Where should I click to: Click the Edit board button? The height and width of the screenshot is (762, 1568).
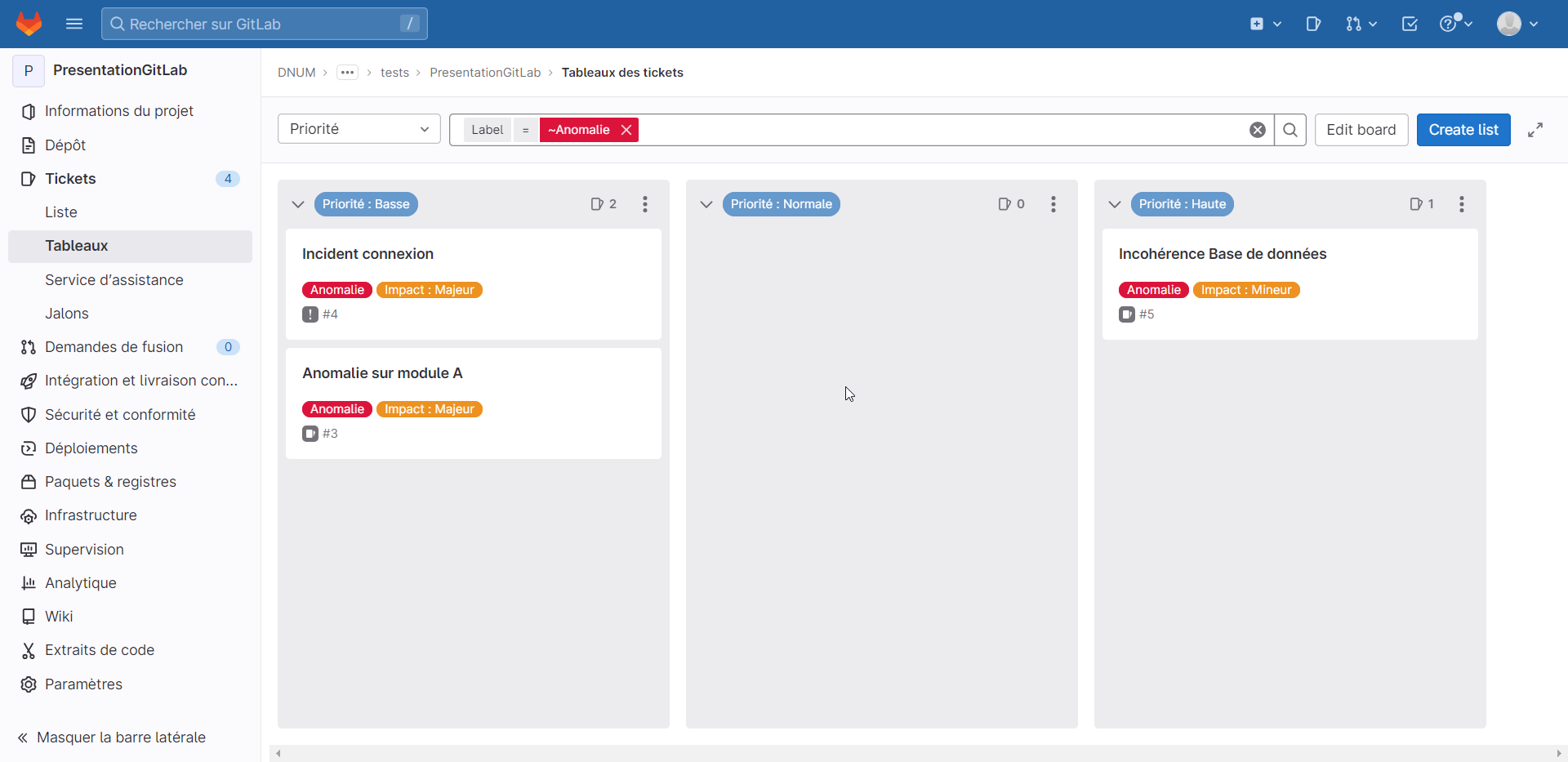click(x=1361, y=130)
